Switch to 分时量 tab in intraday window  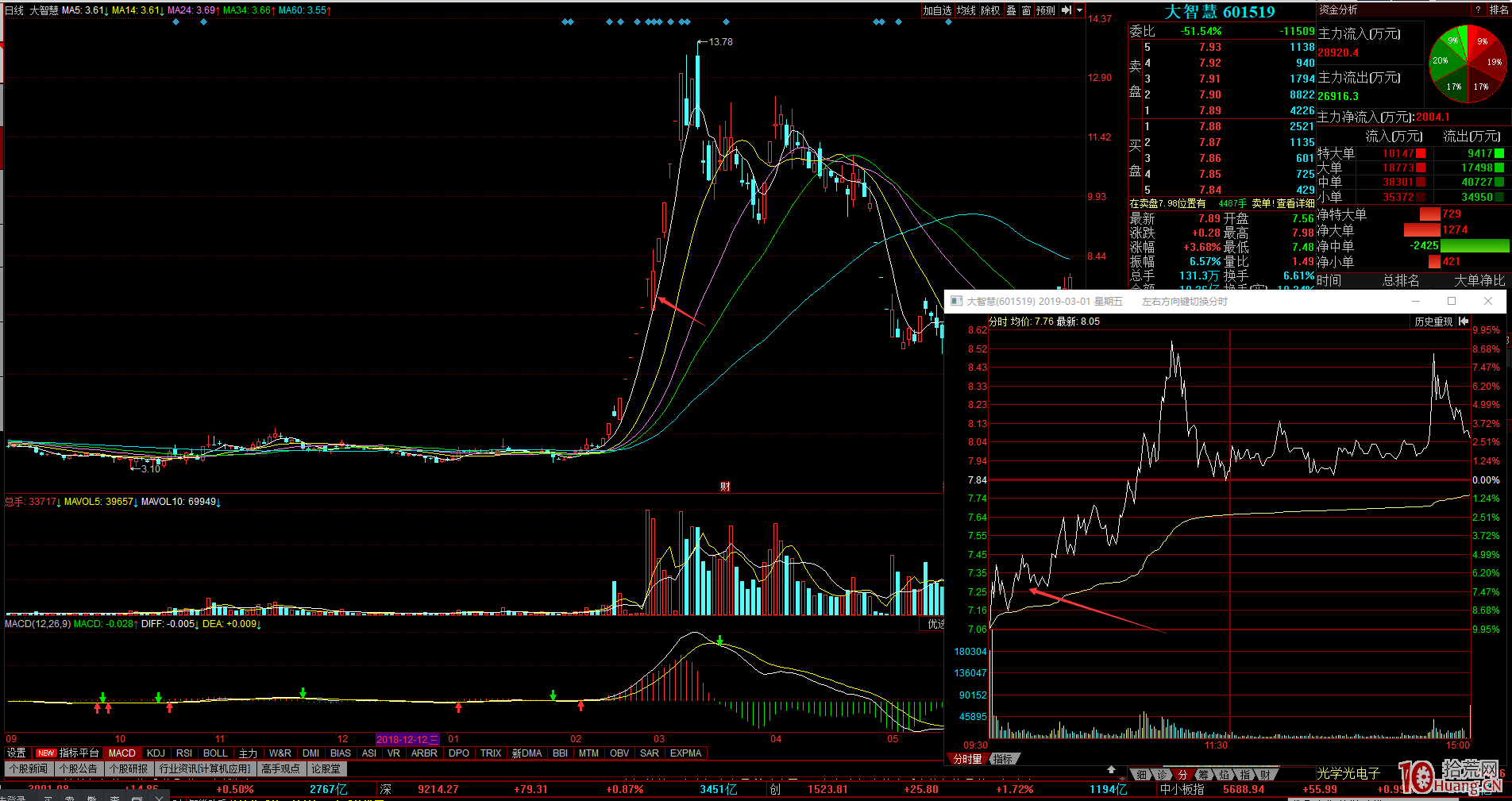[967, 759]
